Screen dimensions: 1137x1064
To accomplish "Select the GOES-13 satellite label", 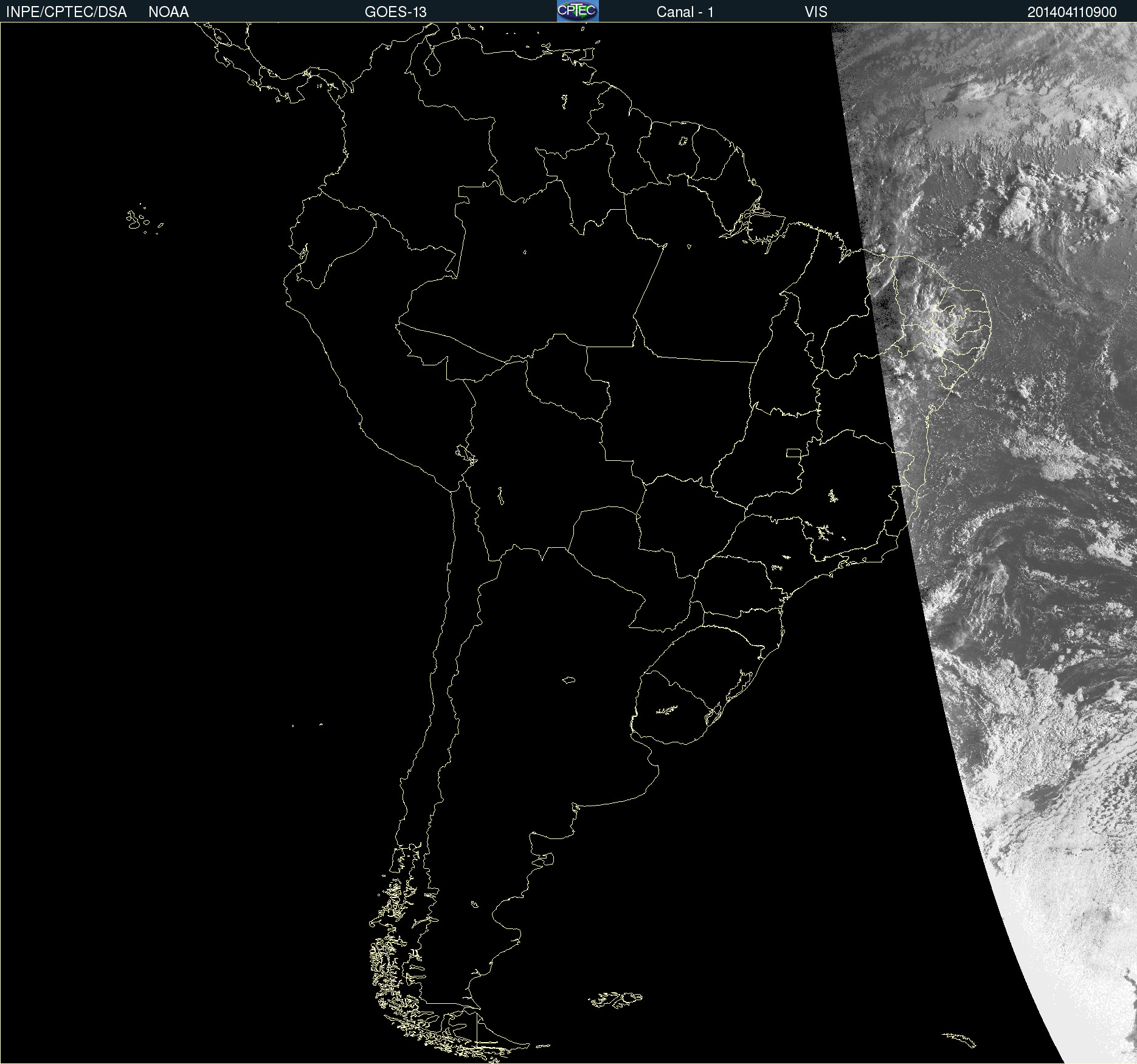I will [395, 12].
